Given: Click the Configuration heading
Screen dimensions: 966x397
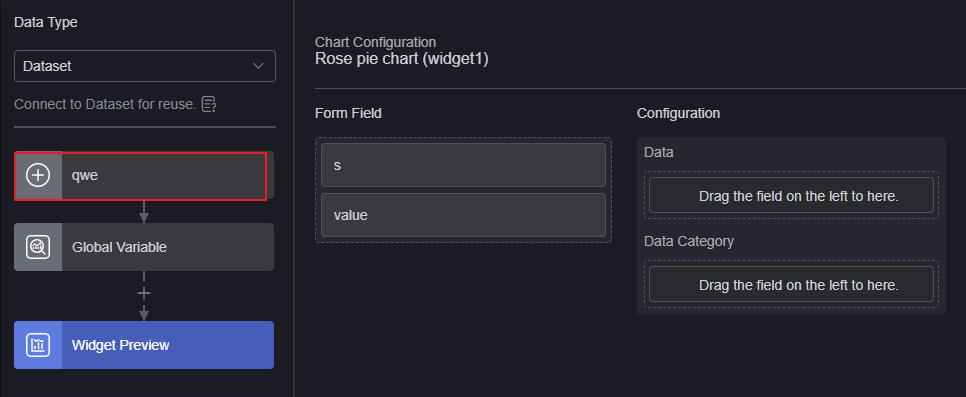Looking at the screenshot, I should pyautogui.click(x=678, y=113).
